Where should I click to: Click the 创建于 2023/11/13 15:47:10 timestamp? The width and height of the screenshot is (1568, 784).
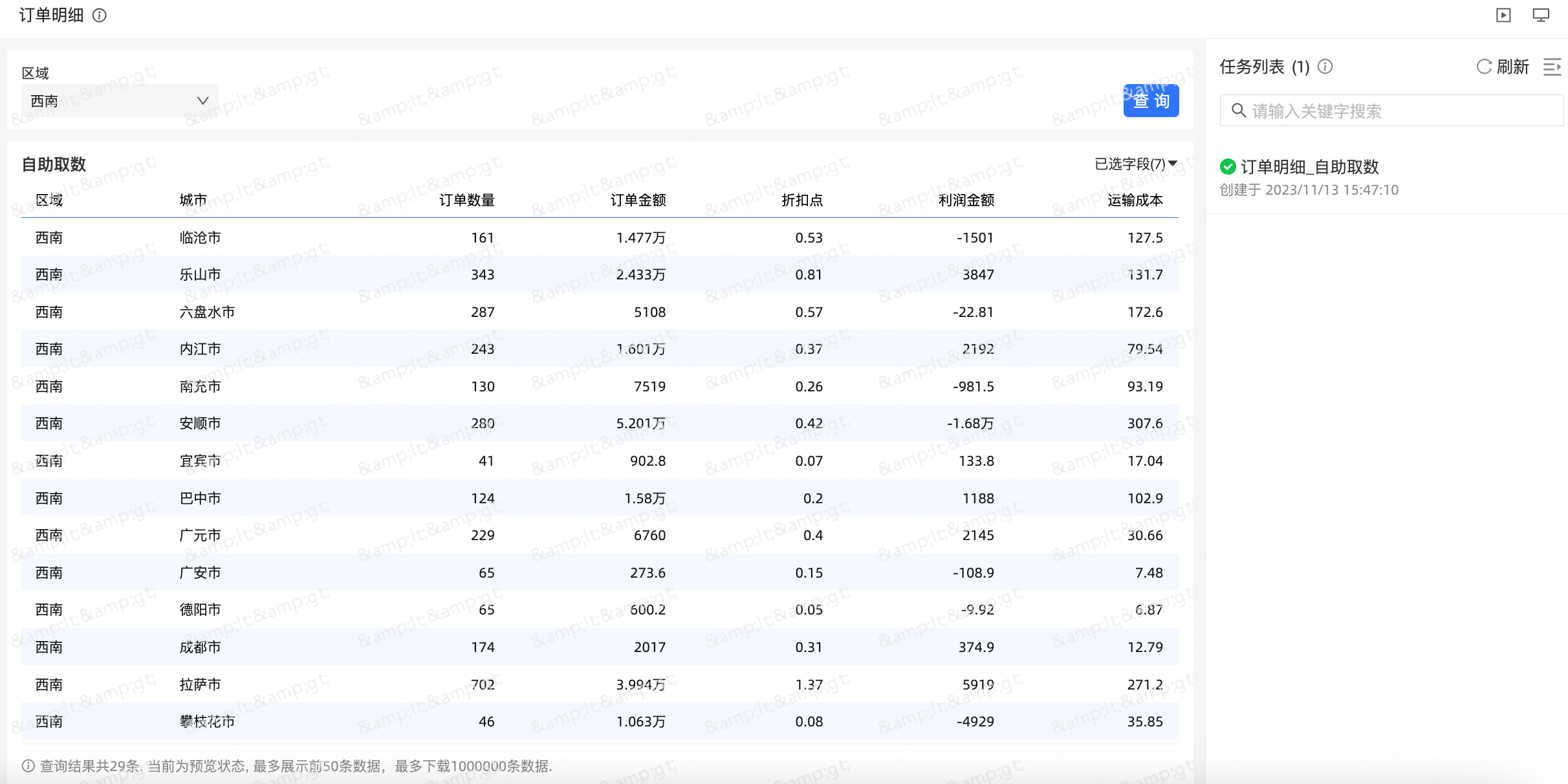(x=1309, y=190)
